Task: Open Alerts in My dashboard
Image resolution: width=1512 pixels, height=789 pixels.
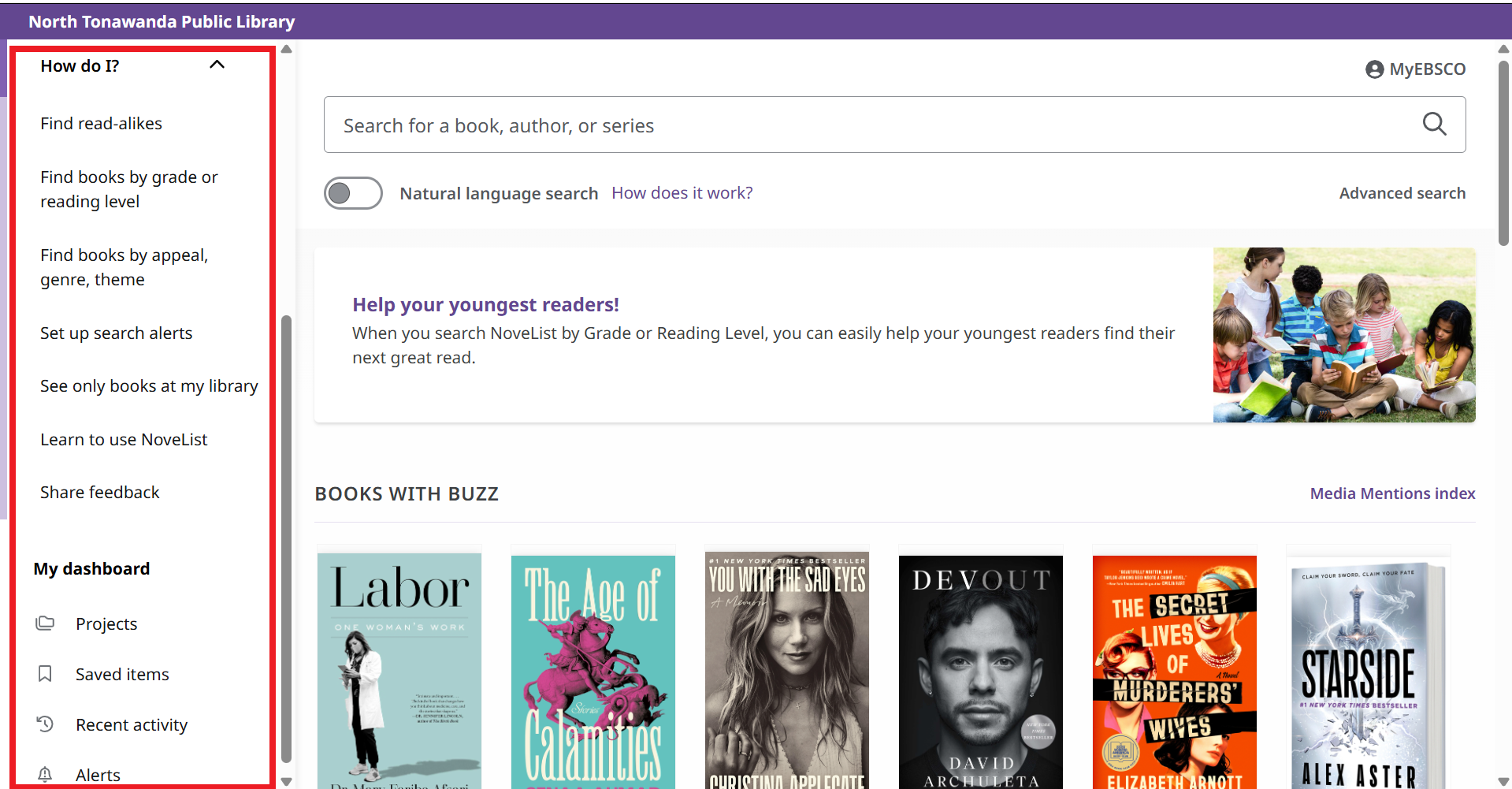Action: (x=98, y=776)
